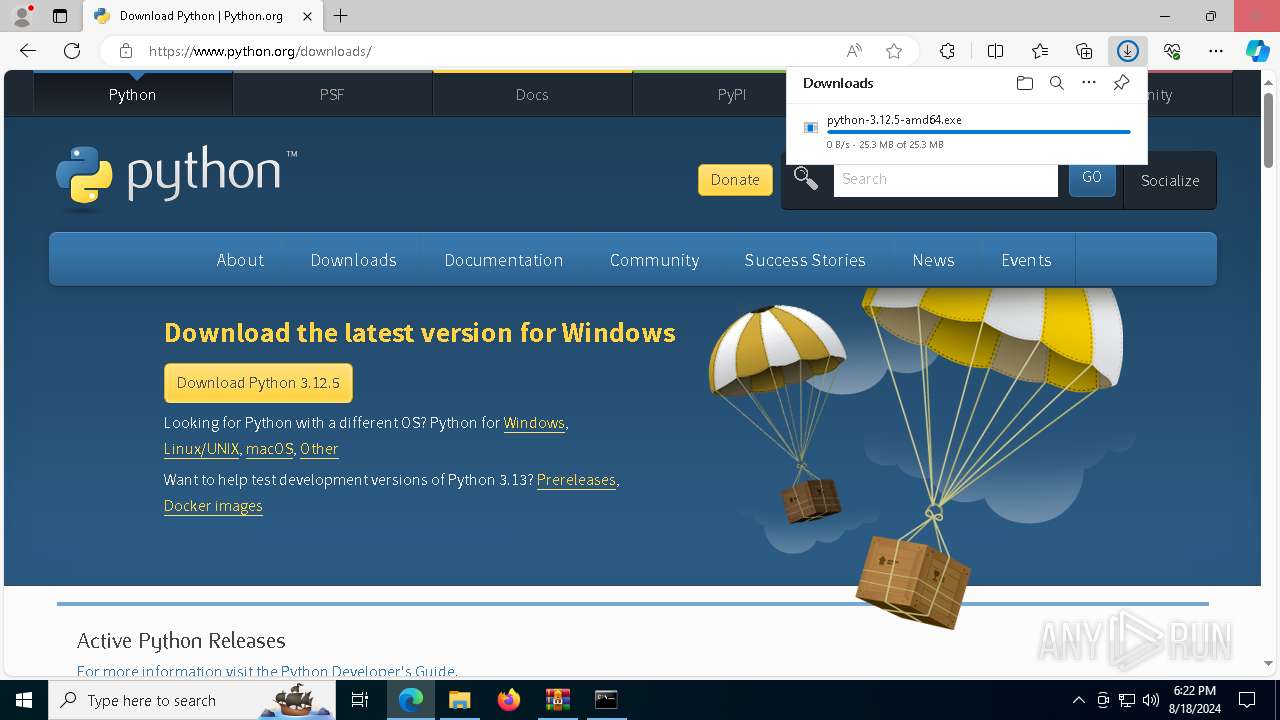Click the python.org Search input field
The image size is (1280, 720).
(945, 179)
